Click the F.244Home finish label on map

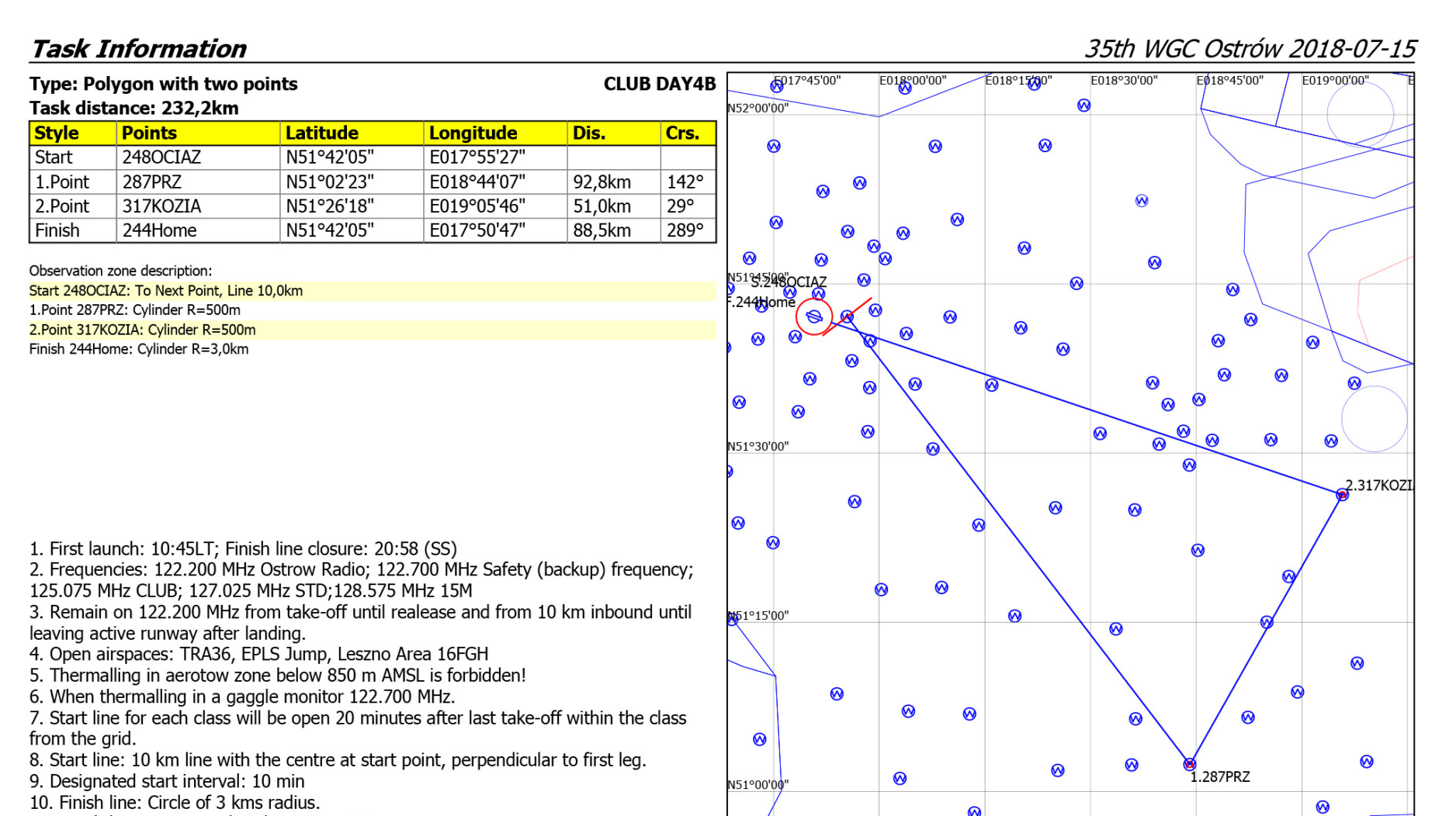coord(761,302)
